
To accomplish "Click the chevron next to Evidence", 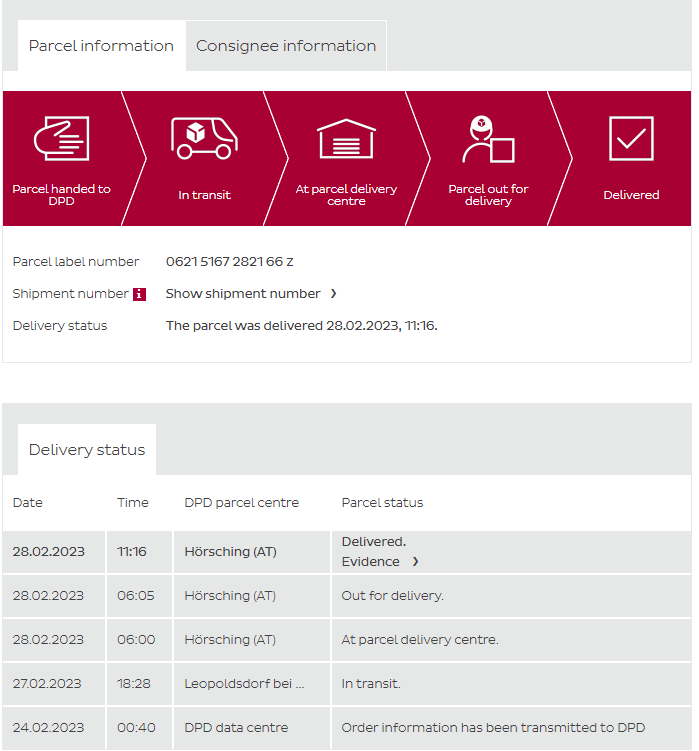I will [x=416, y=562].
